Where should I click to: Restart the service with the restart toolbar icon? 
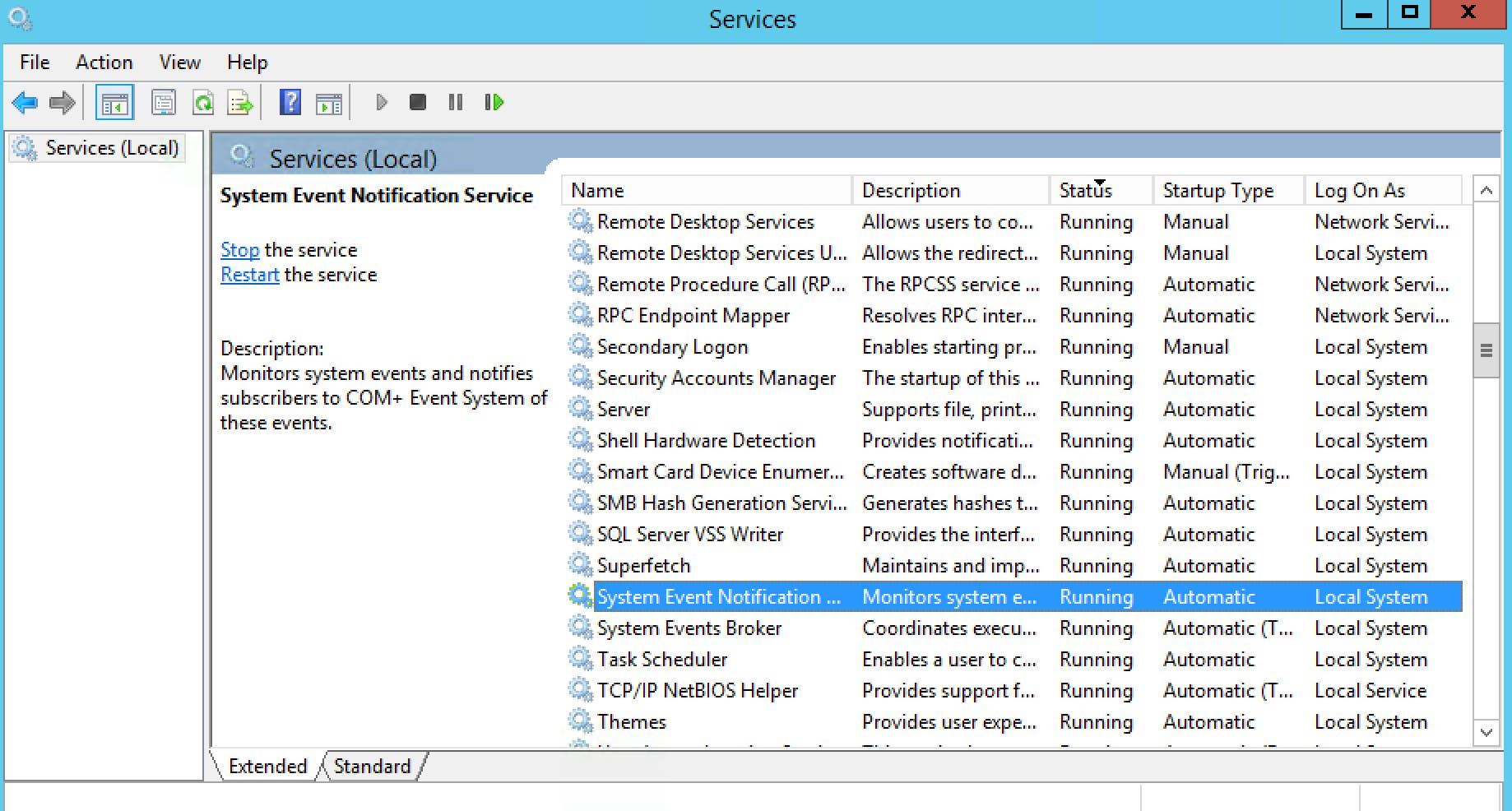[x=494, y=102]
